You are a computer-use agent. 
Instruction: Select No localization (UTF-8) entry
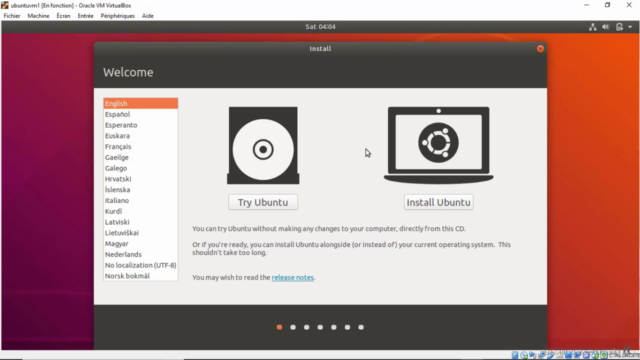coord(140,265)
